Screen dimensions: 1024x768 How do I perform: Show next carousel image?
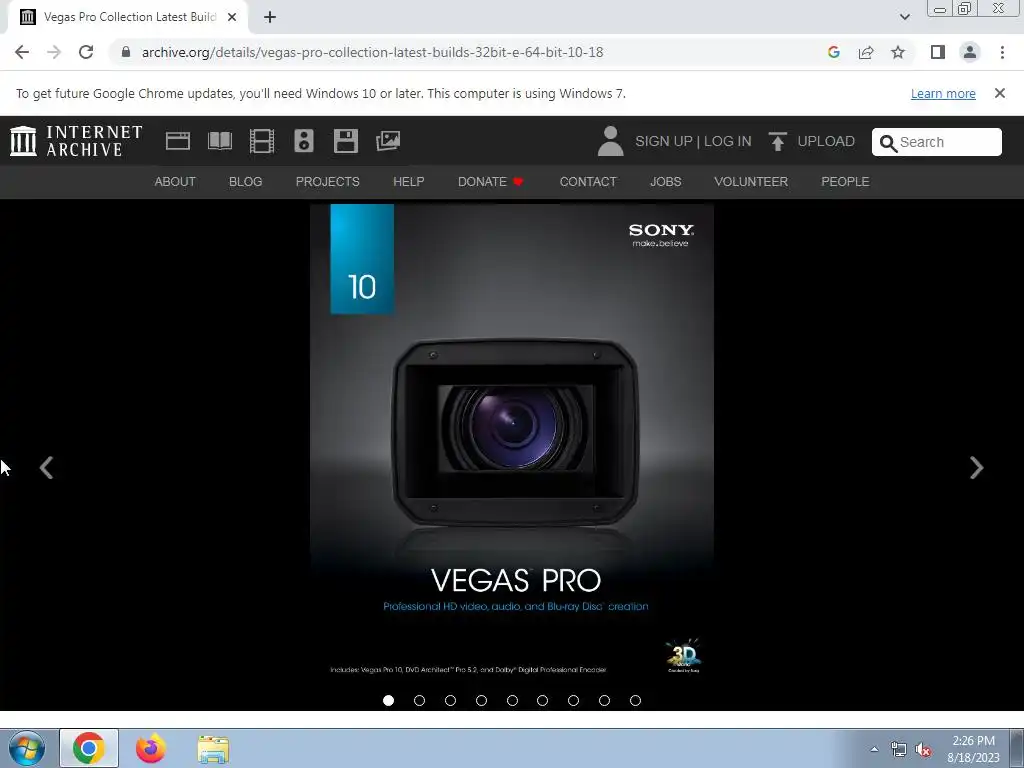[x=976, y=468]
